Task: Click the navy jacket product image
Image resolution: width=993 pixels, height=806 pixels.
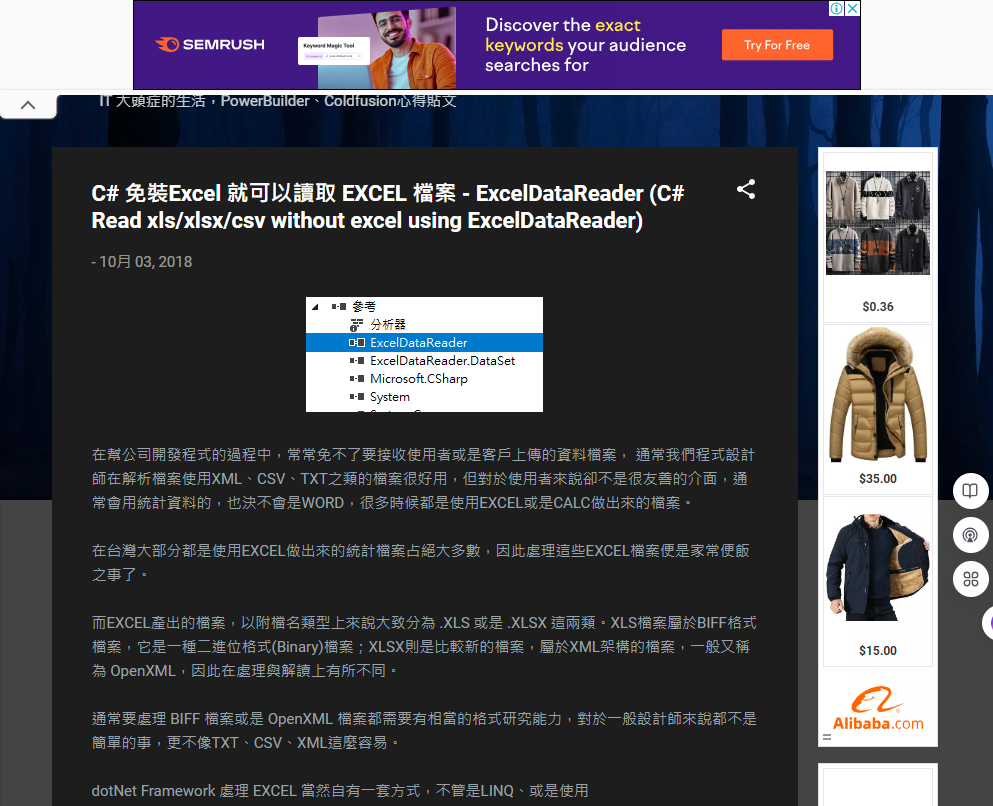Action: pos(878,567)
